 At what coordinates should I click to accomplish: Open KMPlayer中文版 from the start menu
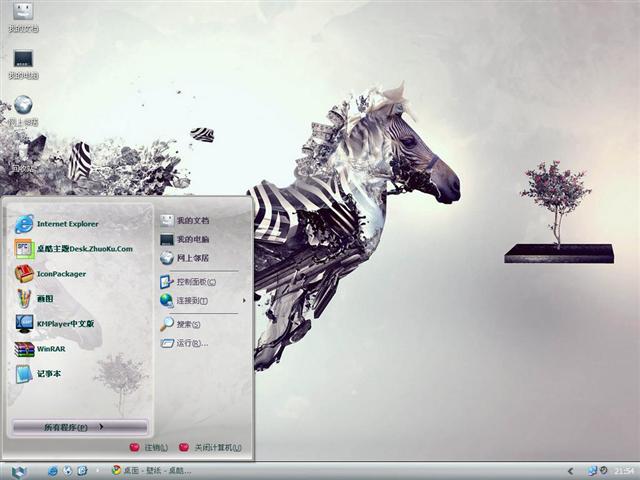(55, 324)
